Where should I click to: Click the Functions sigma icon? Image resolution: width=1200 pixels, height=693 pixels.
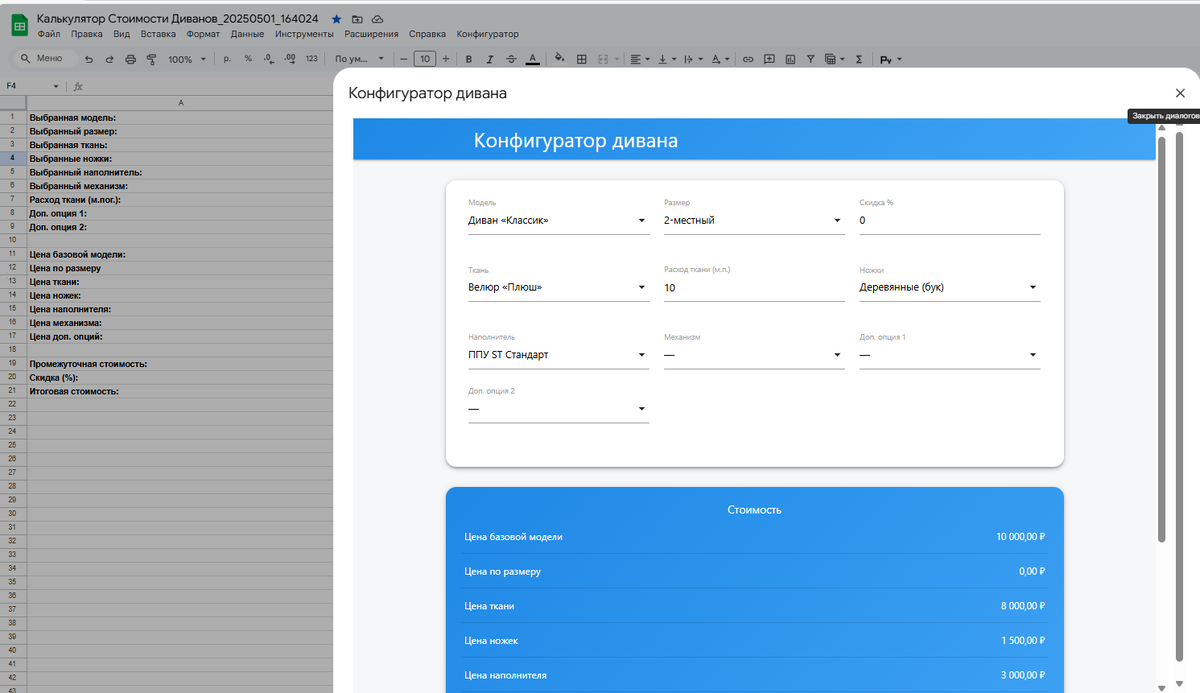tap(859, 59)
